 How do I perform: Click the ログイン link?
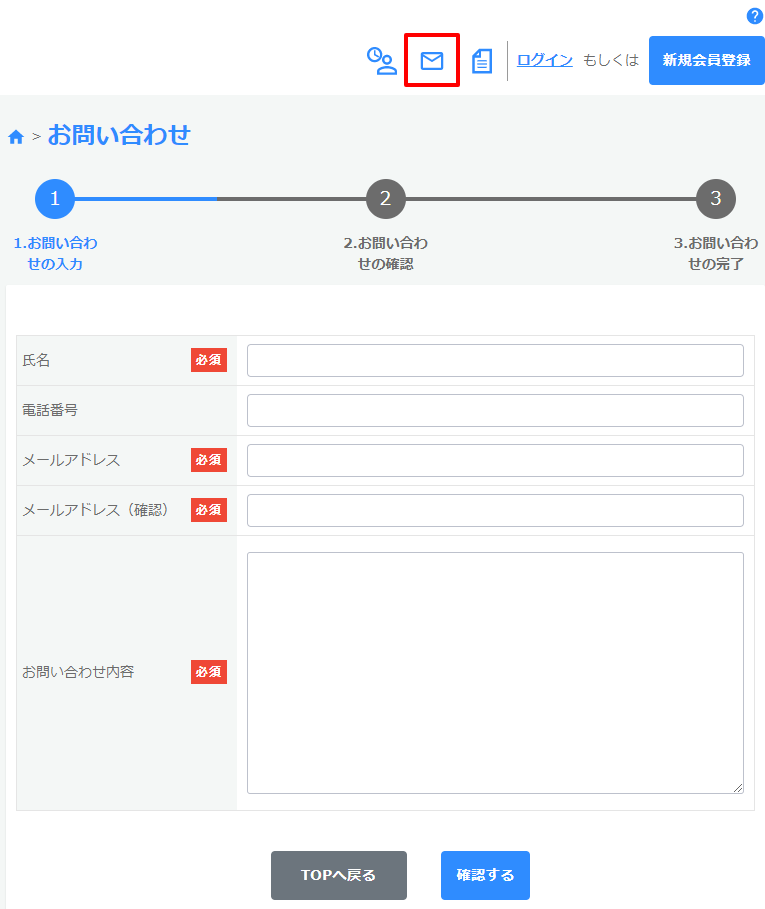click(545, 60)
